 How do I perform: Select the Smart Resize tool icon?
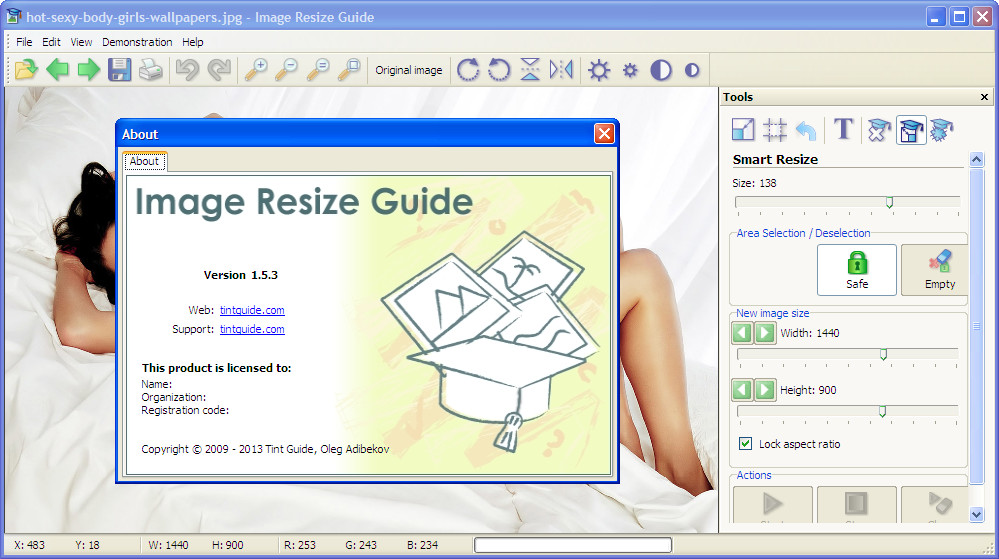click(911, 130)
